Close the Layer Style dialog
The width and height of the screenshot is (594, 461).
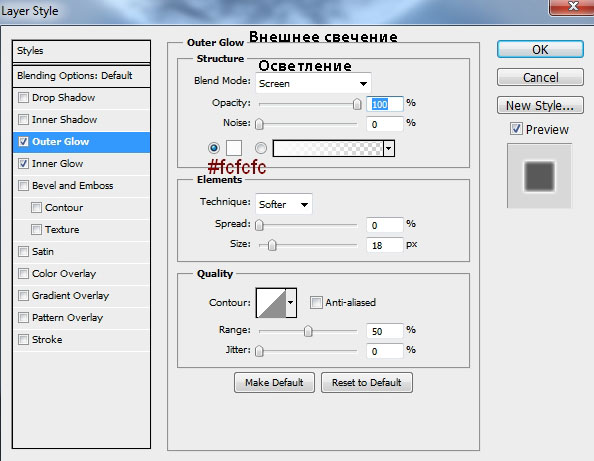572,7
